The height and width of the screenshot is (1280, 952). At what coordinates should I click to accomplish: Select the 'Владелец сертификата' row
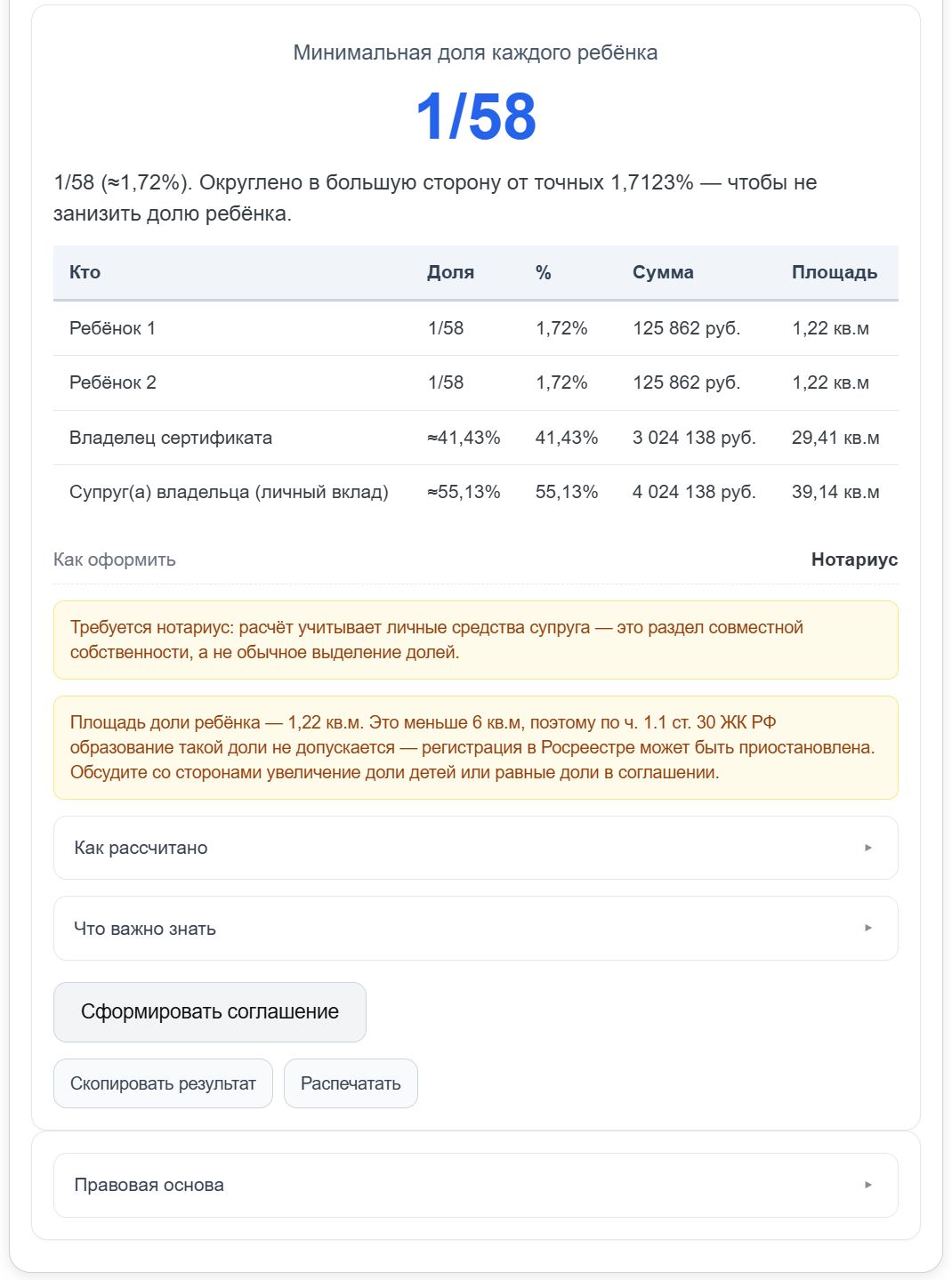475,438
